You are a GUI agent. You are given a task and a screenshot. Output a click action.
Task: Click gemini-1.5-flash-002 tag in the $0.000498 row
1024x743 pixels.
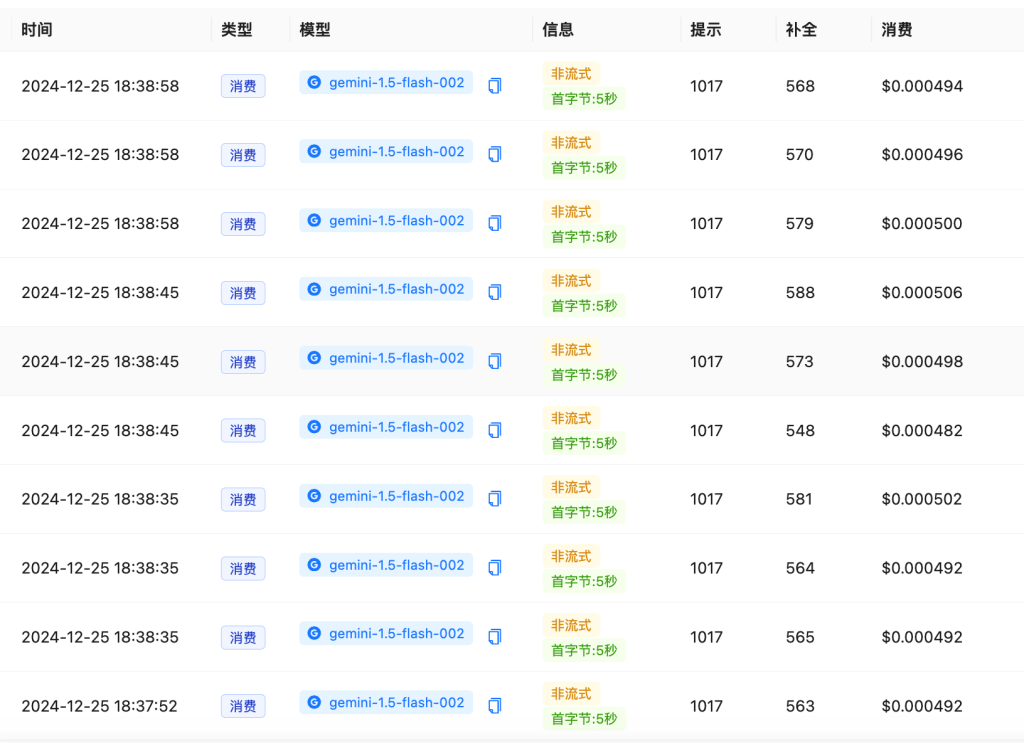point(386,358)
